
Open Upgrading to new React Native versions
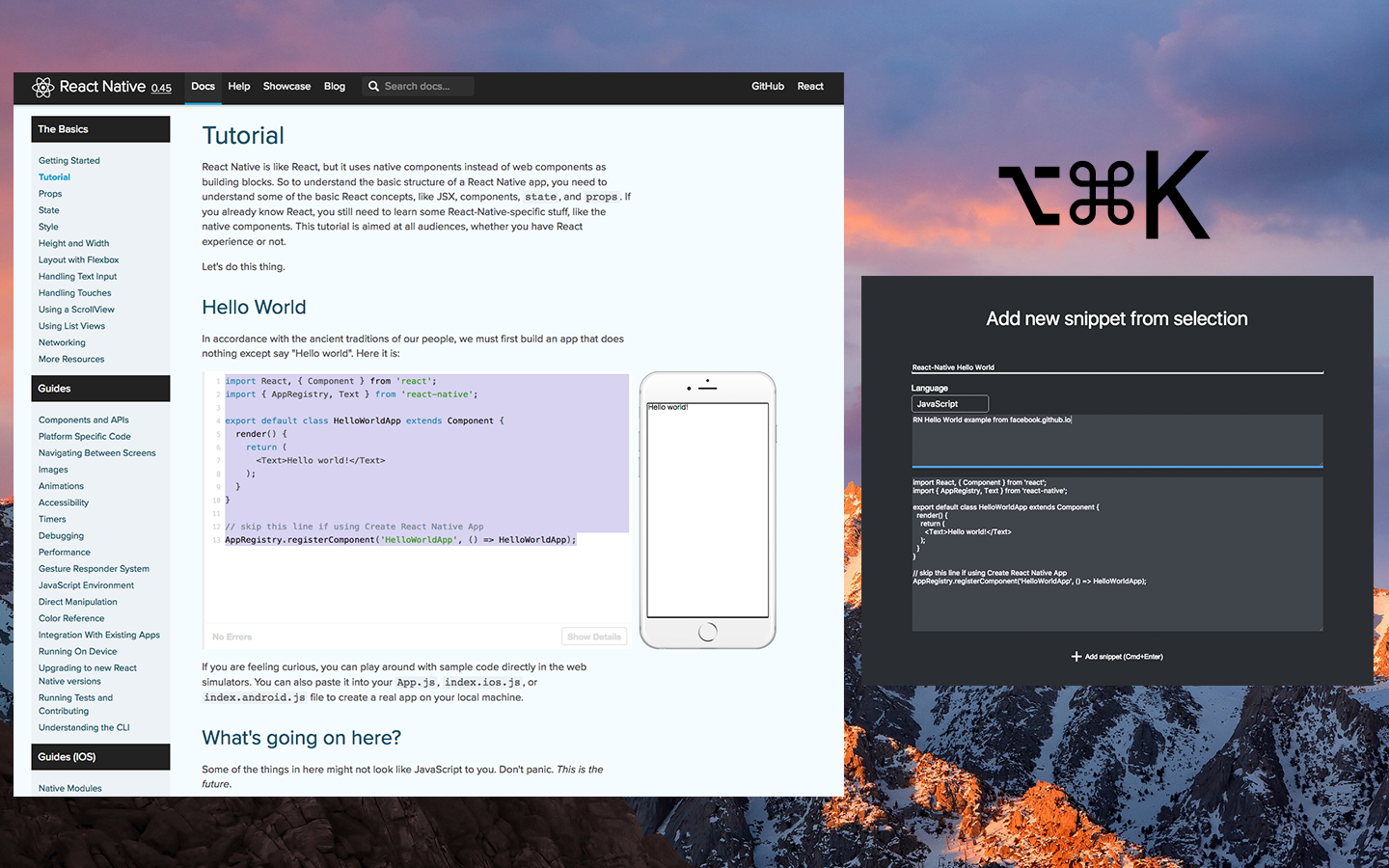point(88,674)
